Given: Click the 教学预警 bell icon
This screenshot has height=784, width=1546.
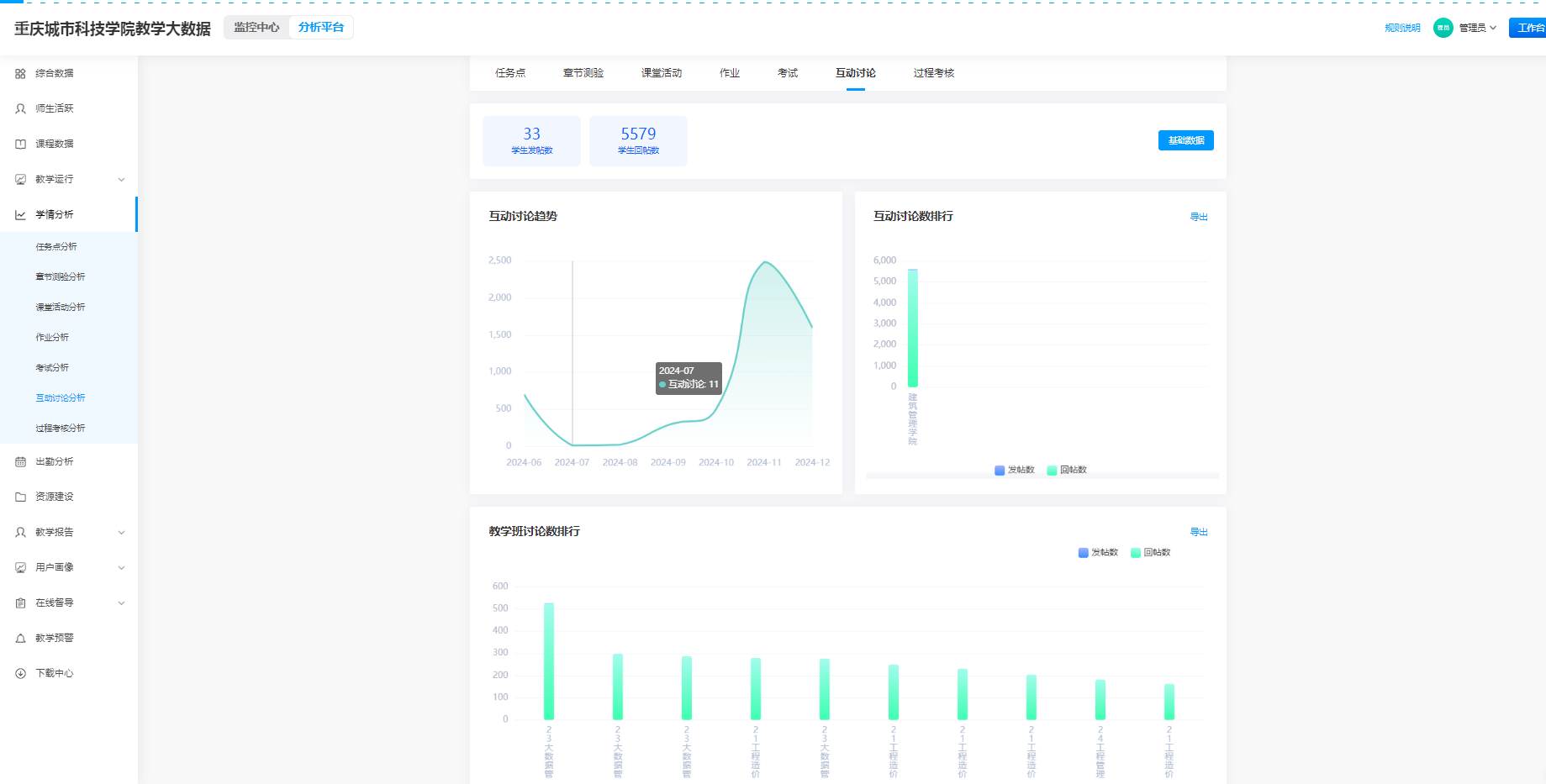Looking at the screenshot, I should tap(20, 639).
